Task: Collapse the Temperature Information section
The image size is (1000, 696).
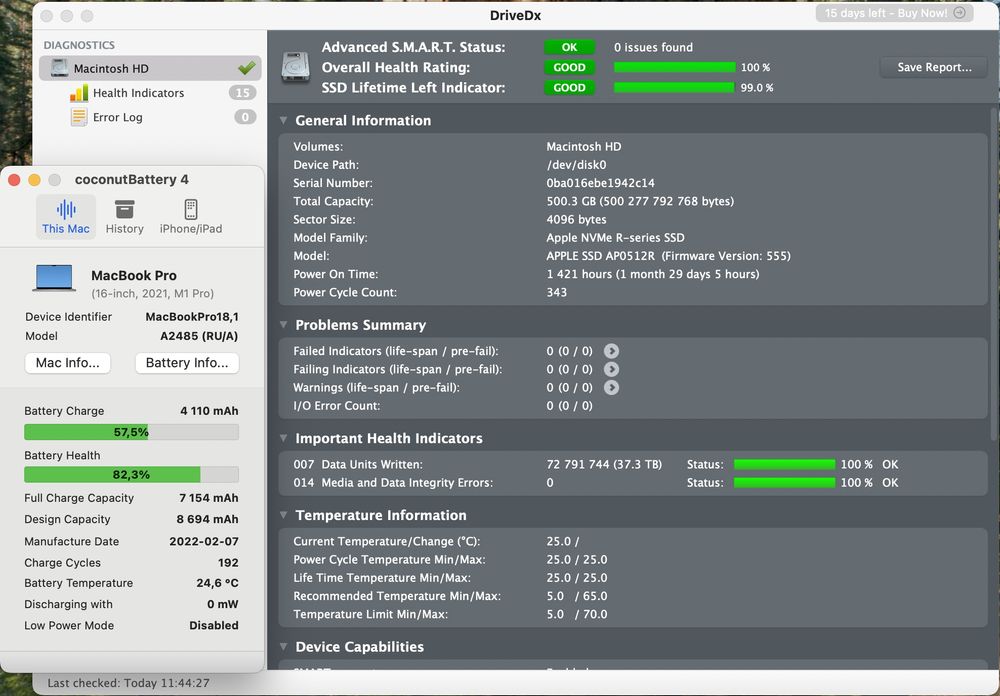Action: click(283, 515)
